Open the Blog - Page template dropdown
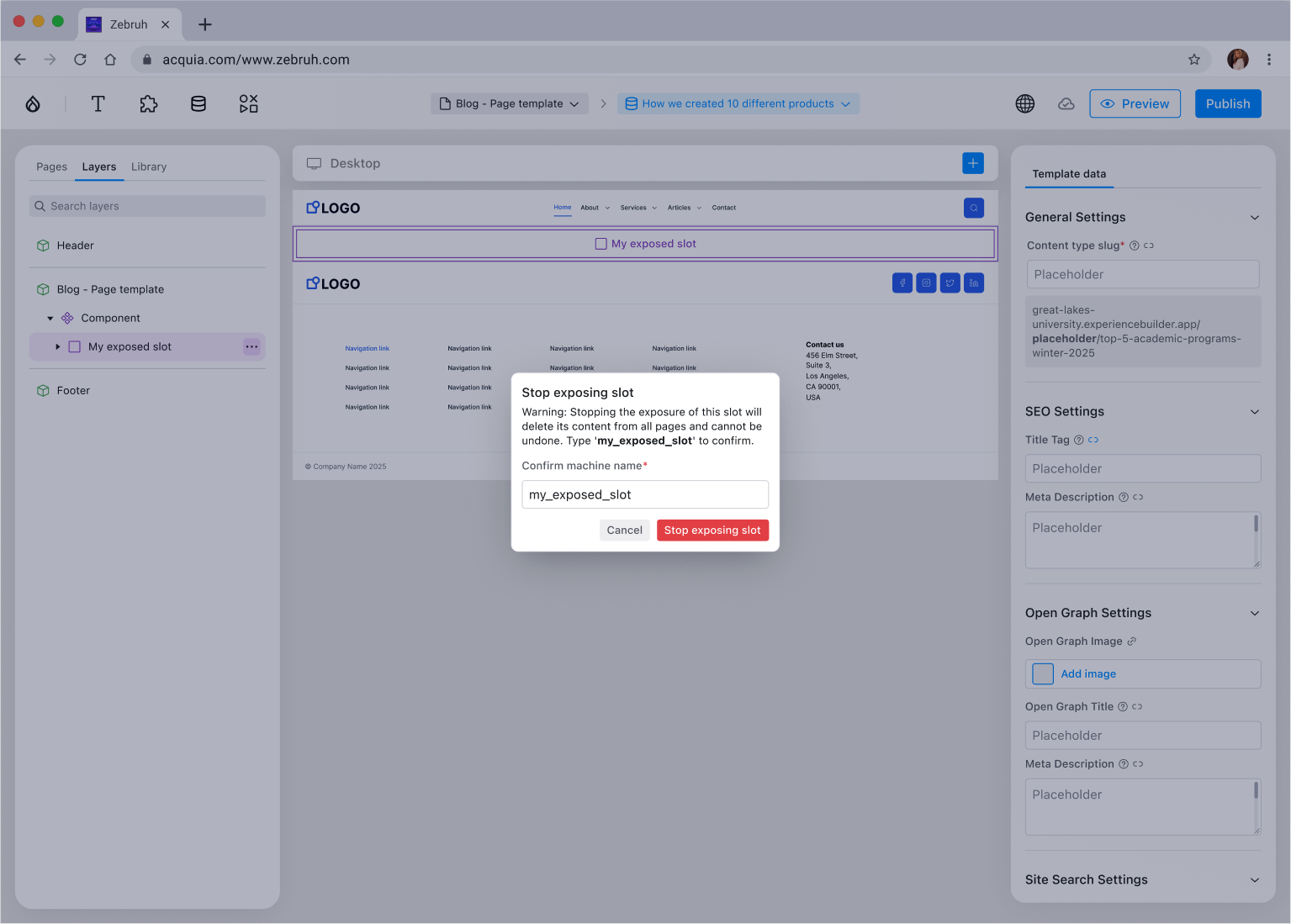This screenshot has height=924, width=1291. pyautogui.click(x=510, y=103)
